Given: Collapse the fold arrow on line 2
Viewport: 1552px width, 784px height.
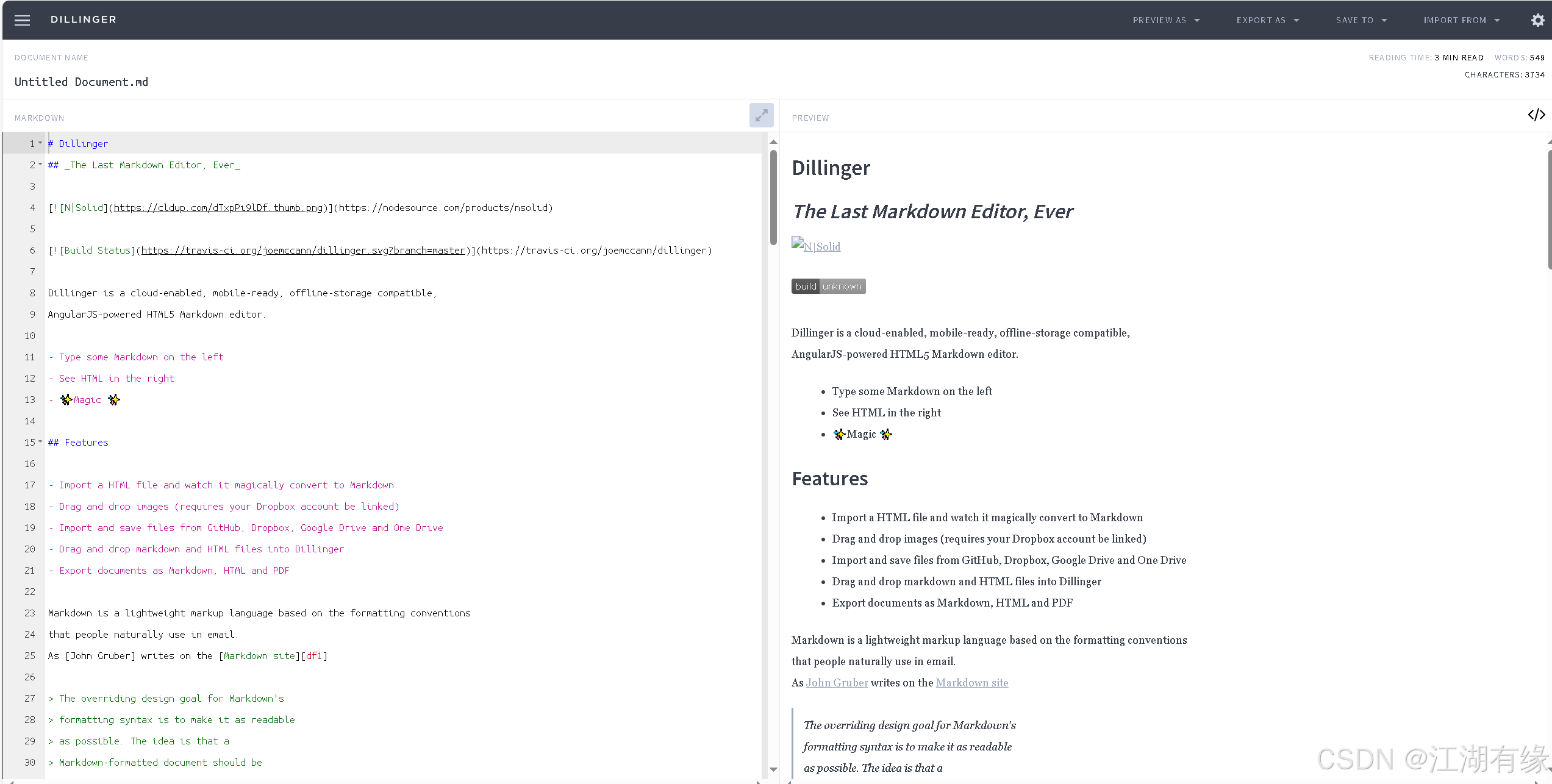Looking at the screenshot, I should (x=41, y=165).
